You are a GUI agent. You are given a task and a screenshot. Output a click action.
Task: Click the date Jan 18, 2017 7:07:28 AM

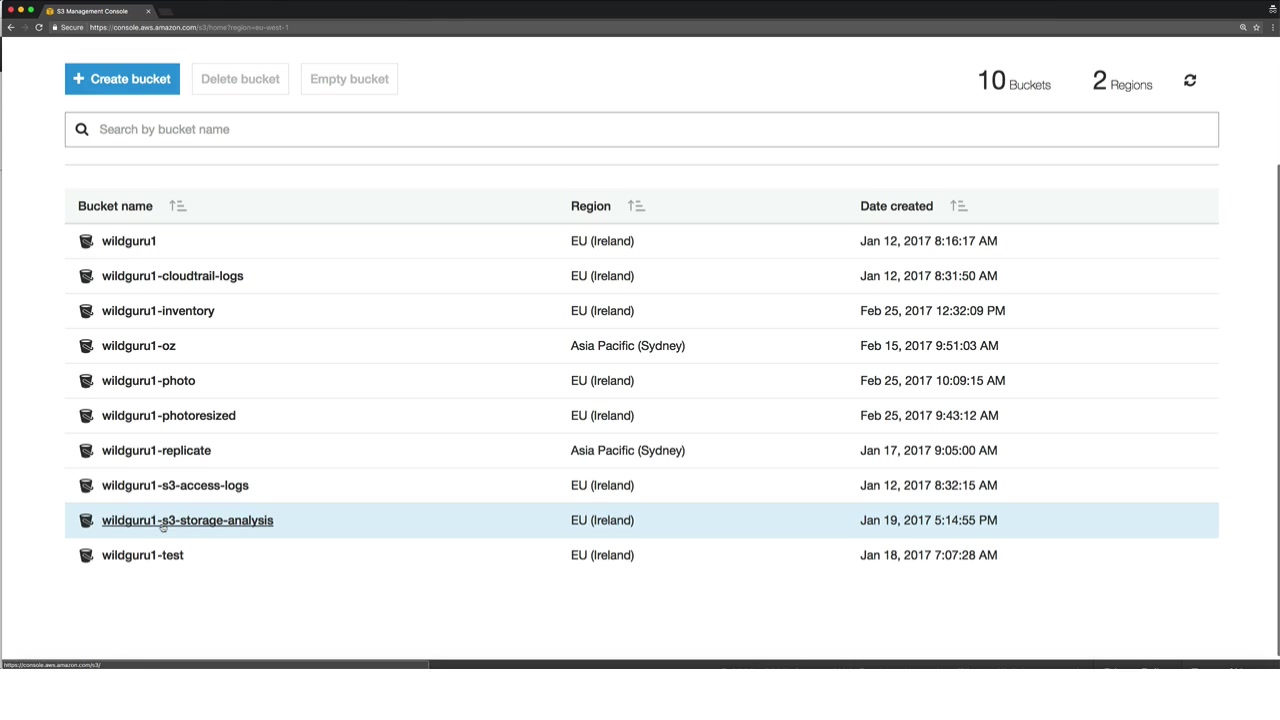pos(928,555)
